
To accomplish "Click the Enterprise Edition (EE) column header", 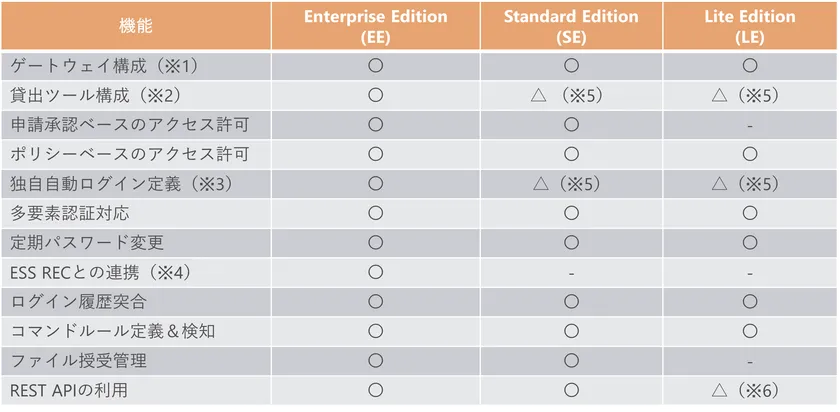I will click(x=375, y=26).
